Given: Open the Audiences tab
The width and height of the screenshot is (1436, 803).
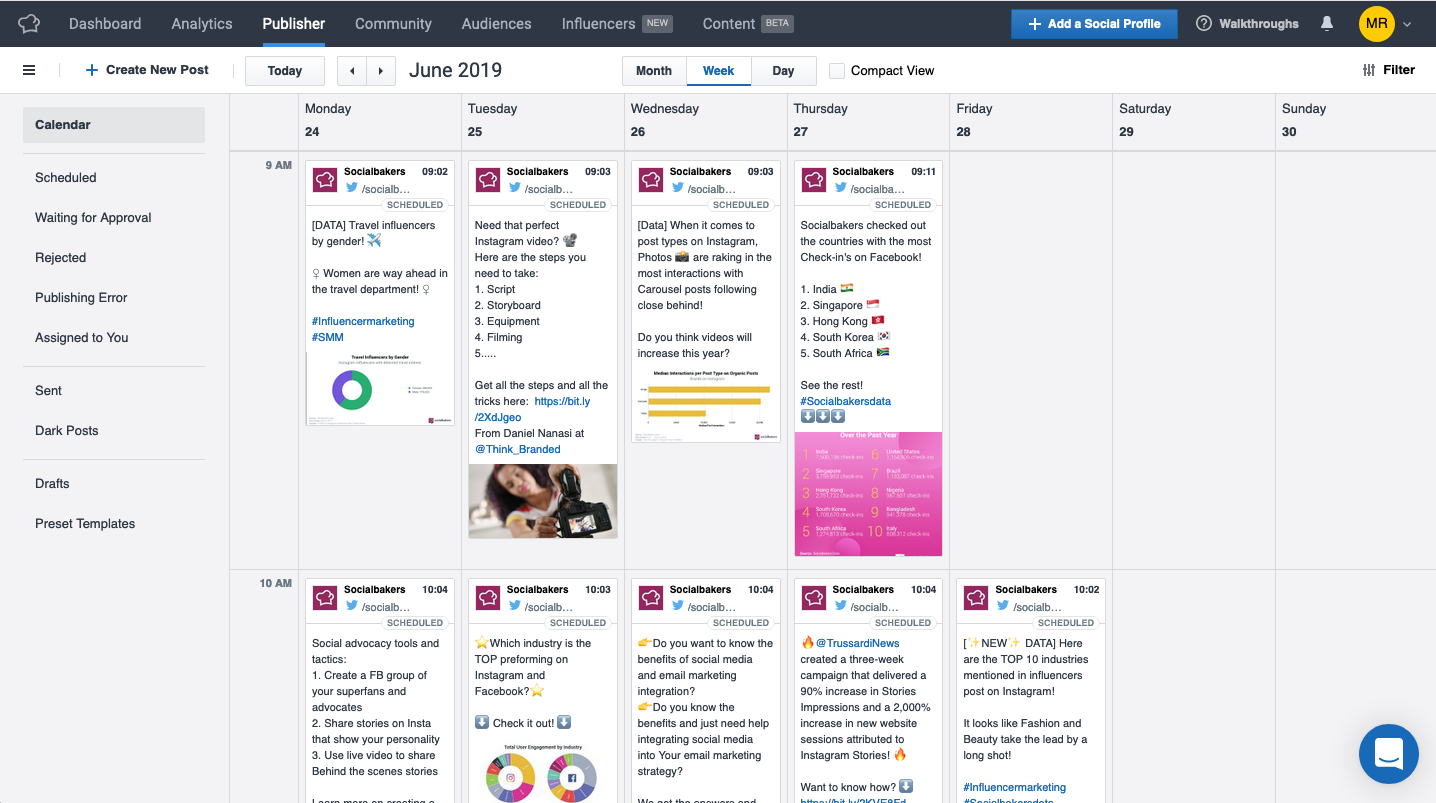Looking at the screenshot, I should 496,23.
